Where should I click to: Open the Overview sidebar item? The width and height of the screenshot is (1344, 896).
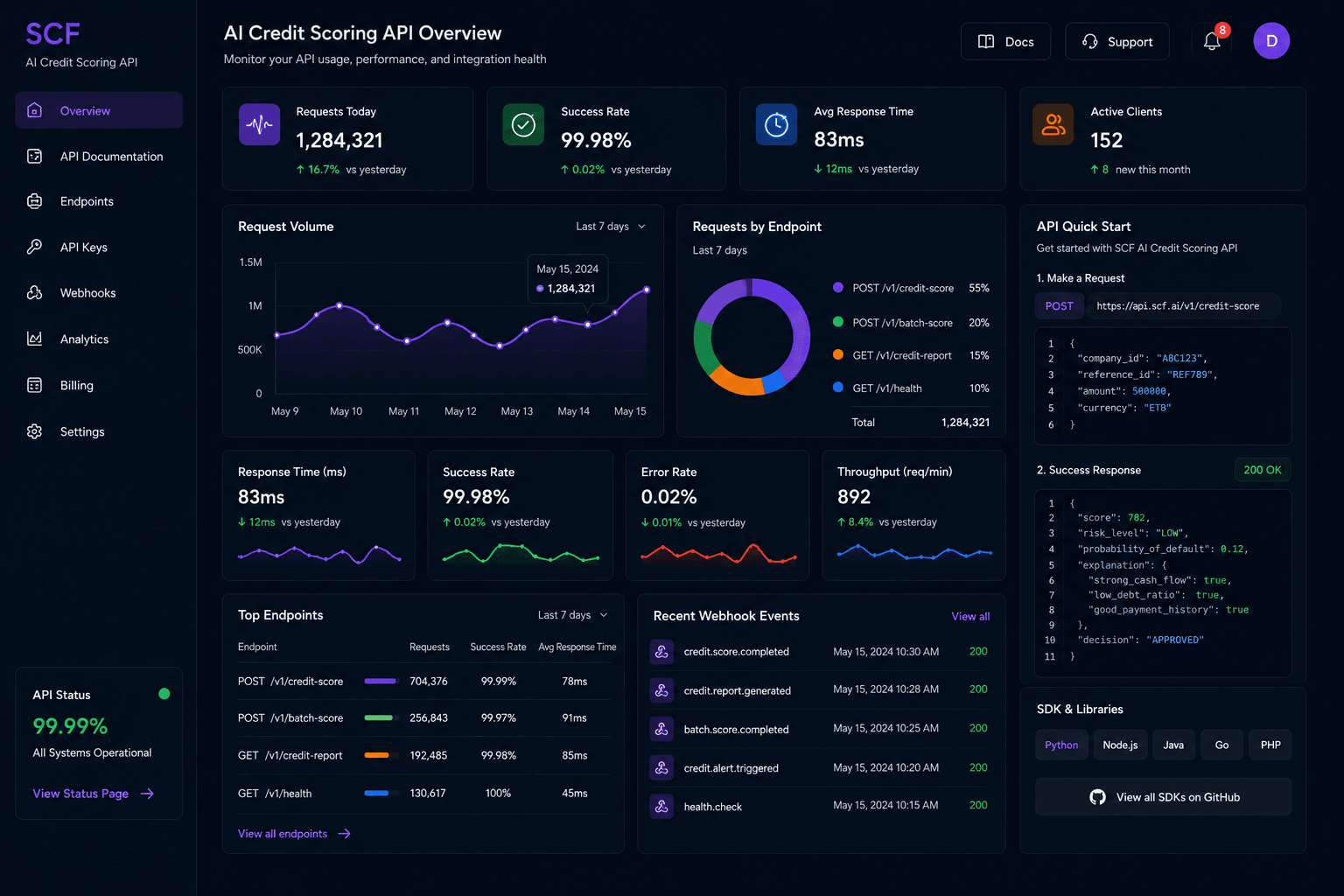[x=99, y=110]
